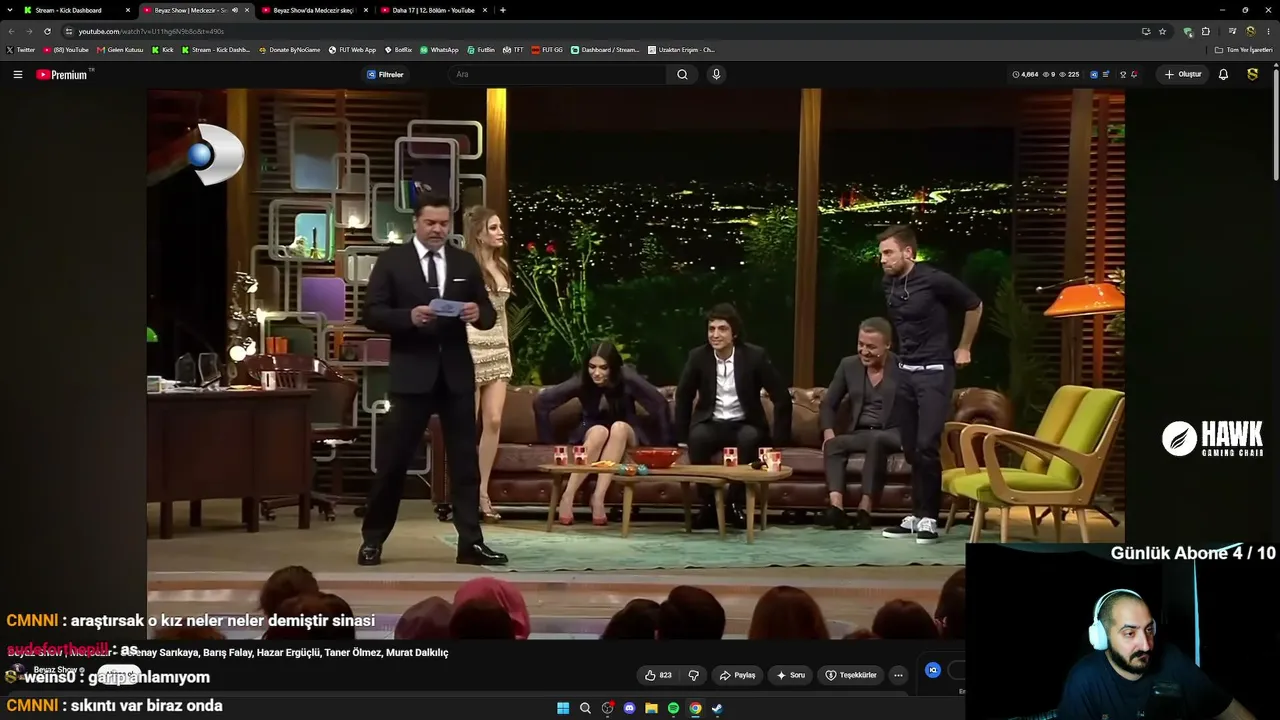The image size is (1280, 720).
Task: Send thanks with Teşekkürler button
Action: tap(850, 675)
